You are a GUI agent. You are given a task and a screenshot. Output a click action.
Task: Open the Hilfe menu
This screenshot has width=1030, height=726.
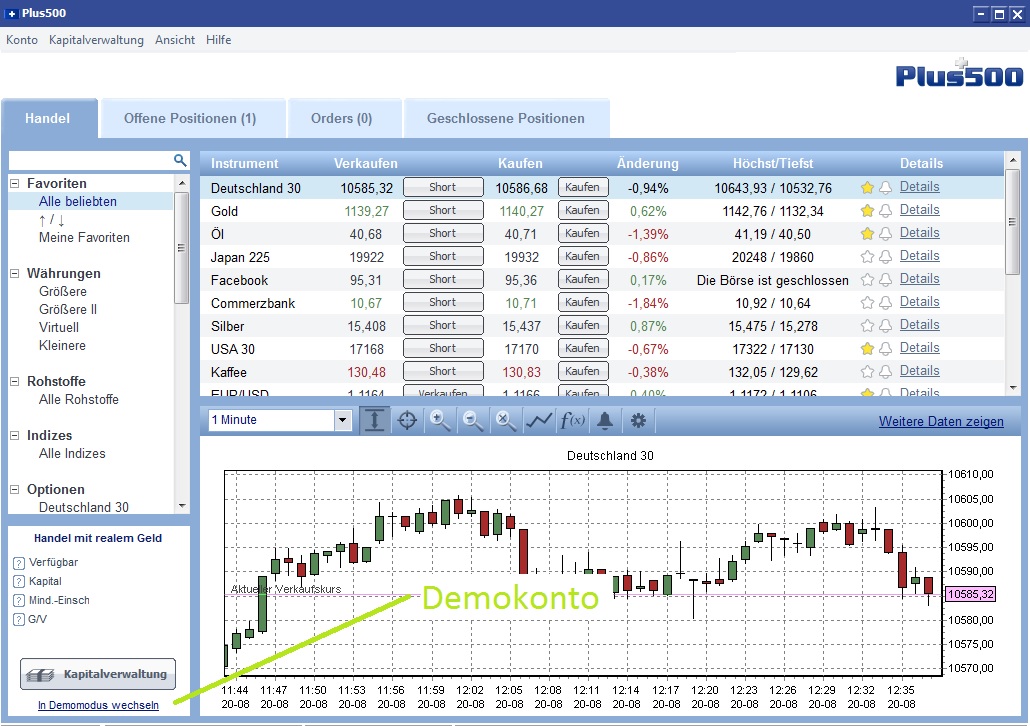[219, 40]
